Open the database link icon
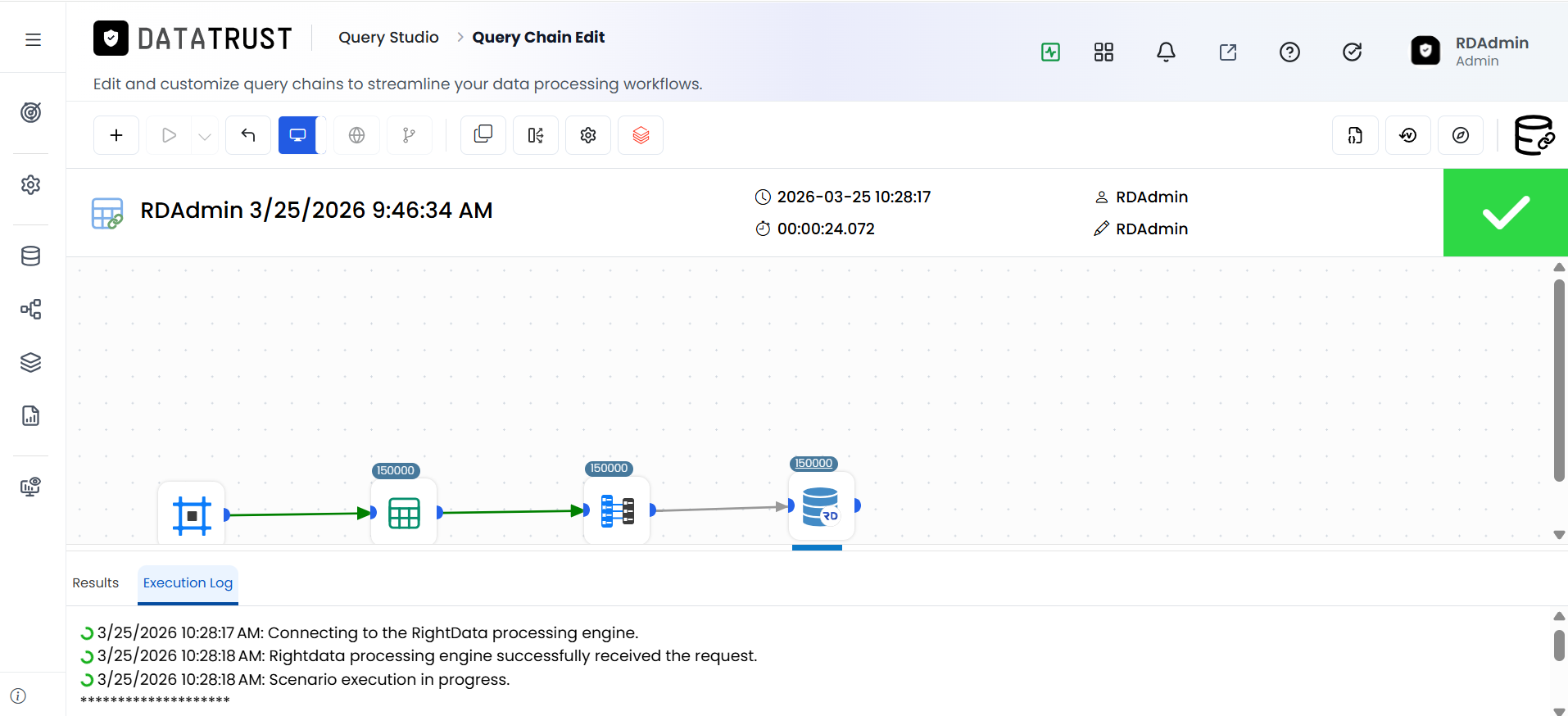 click(1534, 135)
